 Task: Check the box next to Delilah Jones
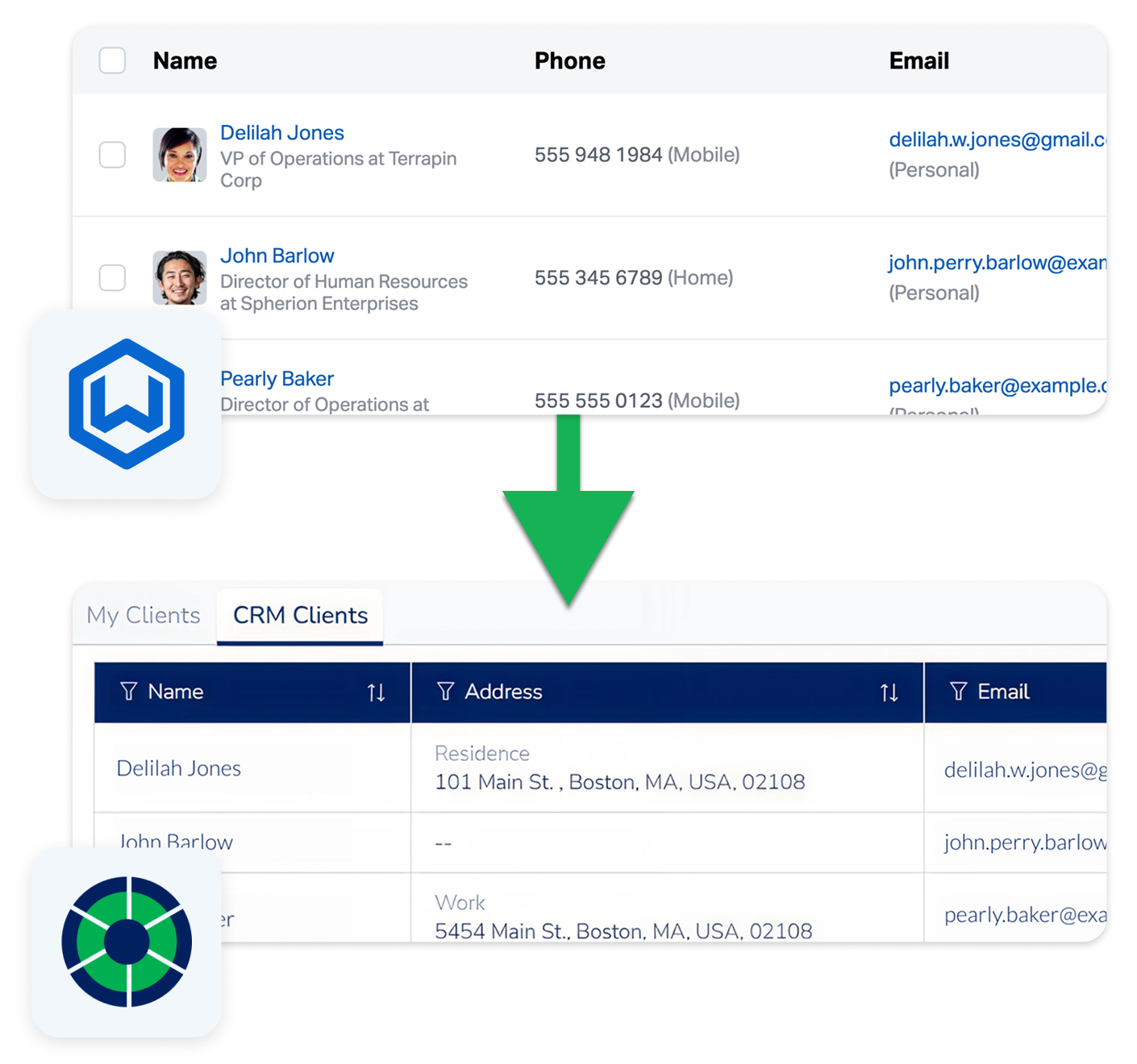click(112, 155)
